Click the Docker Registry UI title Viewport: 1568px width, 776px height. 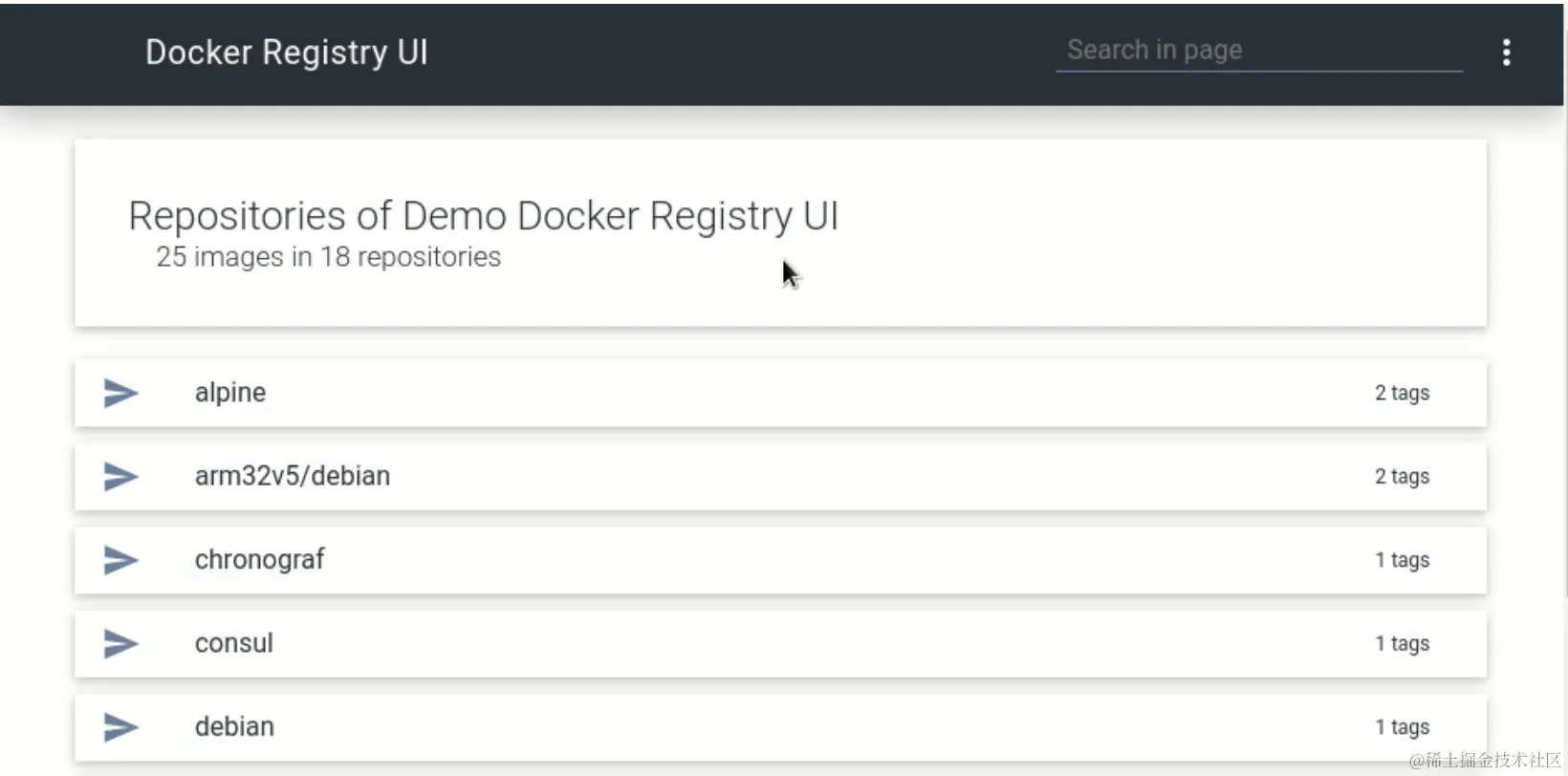[287, 53]
